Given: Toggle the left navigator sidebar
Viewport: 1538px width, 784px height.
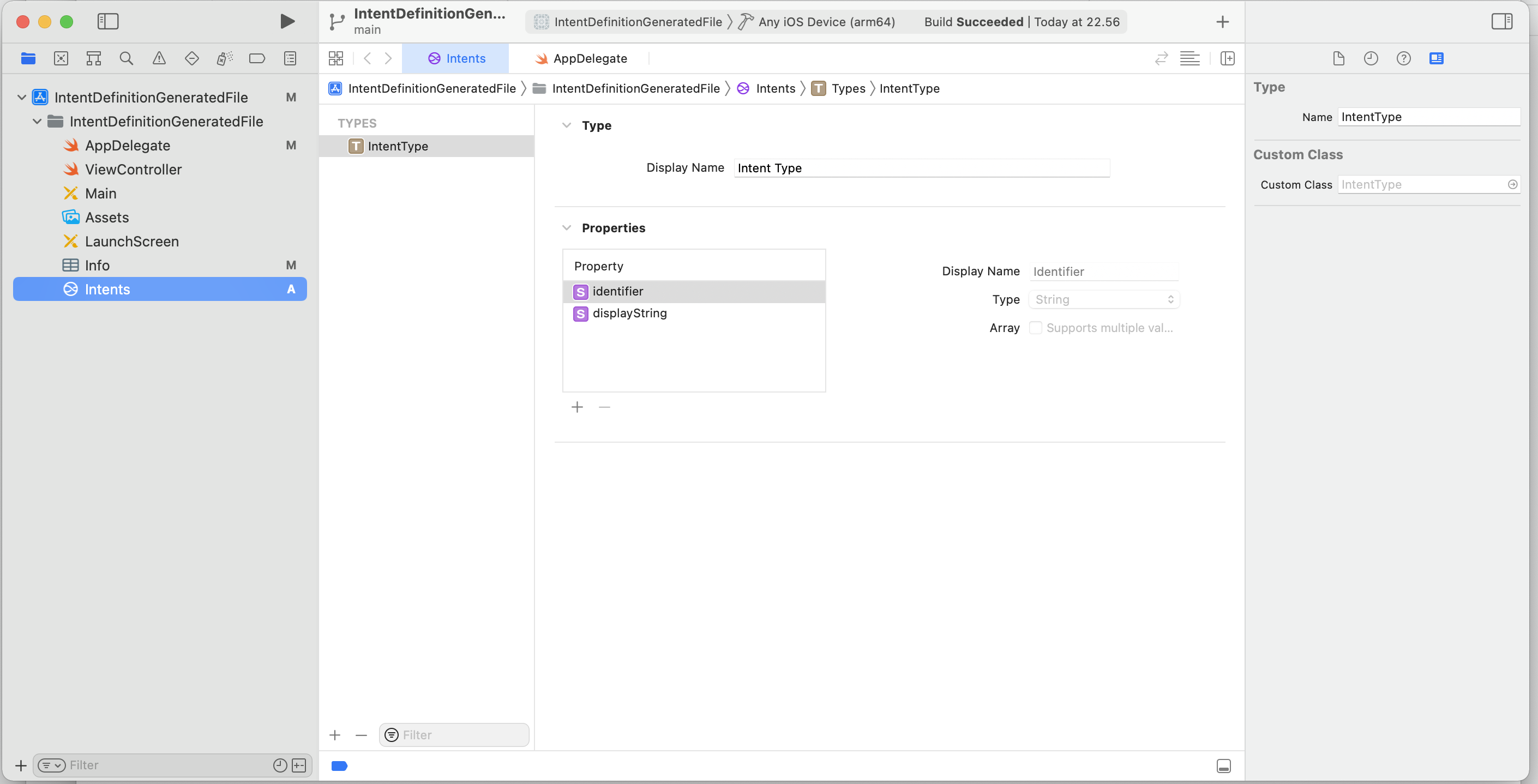Looking at the screenshot, I should point(108,21).
